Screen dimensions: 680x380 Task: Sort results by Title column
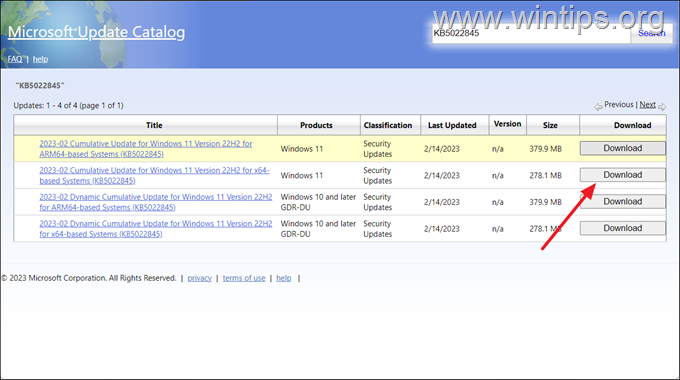[154, 125]
